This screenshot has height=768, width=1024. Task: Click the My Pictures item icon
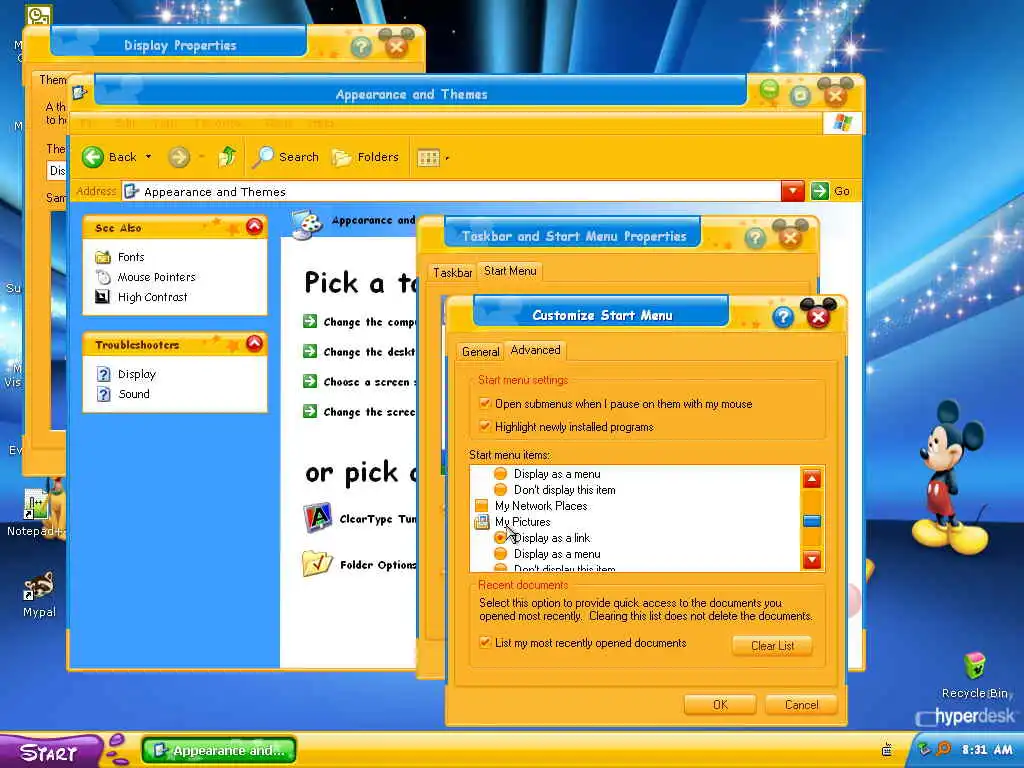coord(482,522)
